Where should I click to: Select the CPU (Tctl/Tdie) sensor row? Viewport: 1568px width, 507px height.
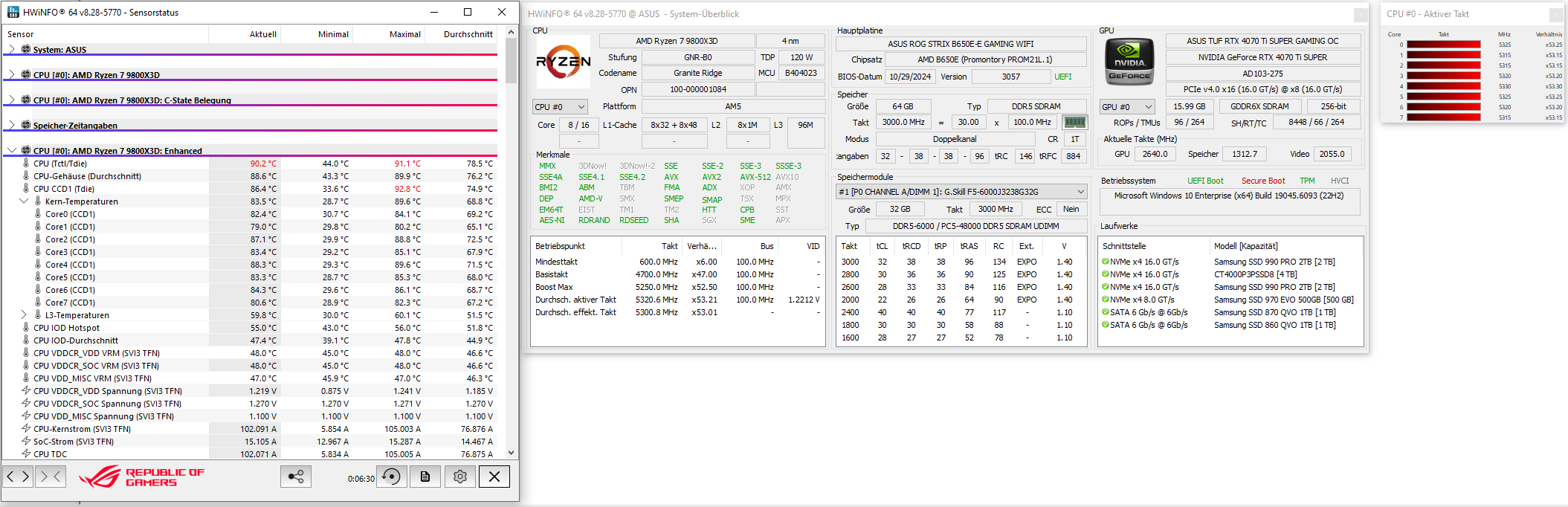click(x=251, y=164)
